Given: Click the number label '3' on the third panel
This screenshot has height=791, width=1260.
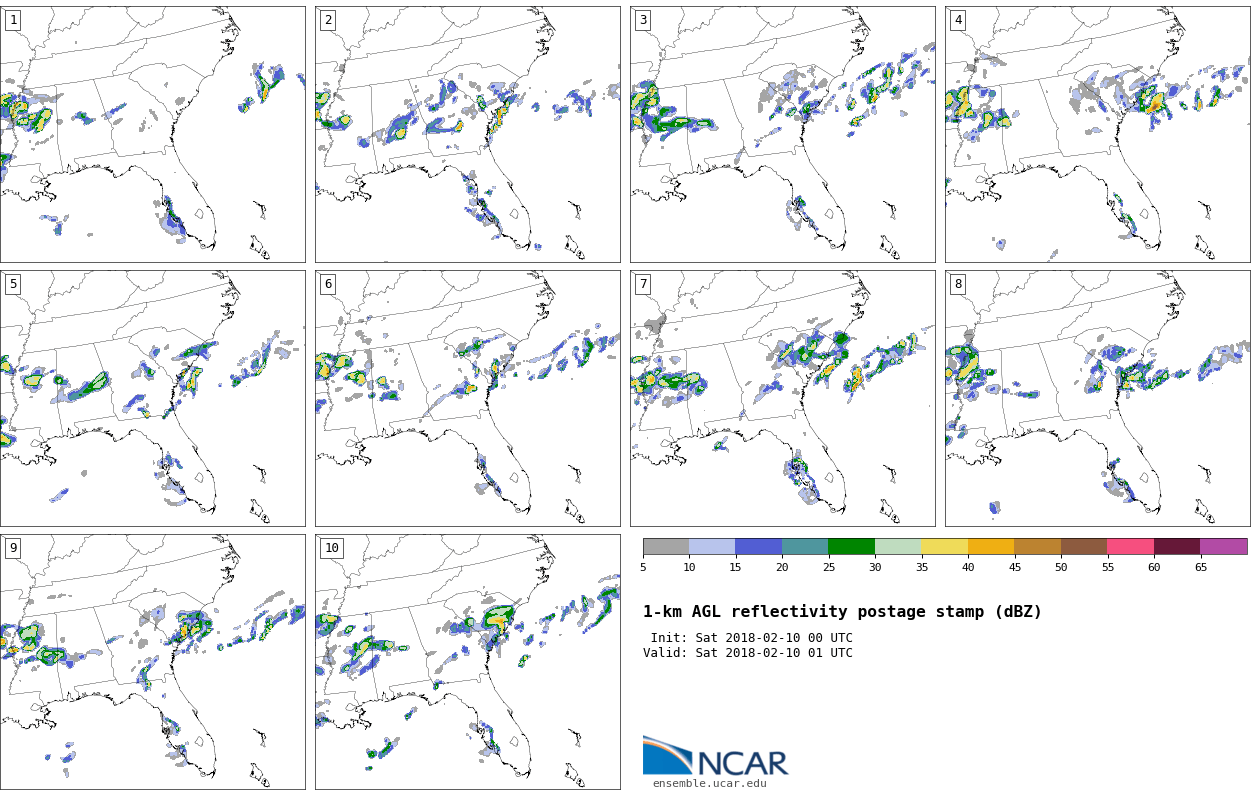Looking at the screenshot, I should [643, 20].
